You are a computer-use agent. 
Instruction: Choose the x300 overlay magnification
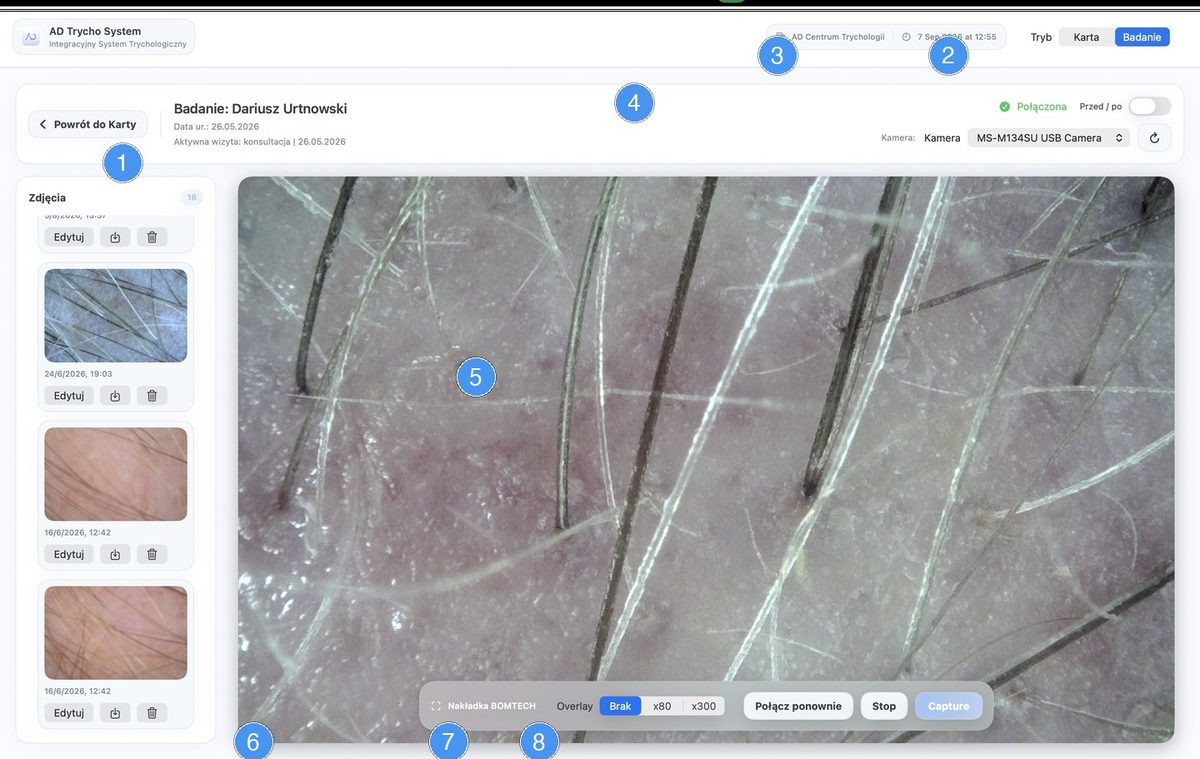click(704, 706)
